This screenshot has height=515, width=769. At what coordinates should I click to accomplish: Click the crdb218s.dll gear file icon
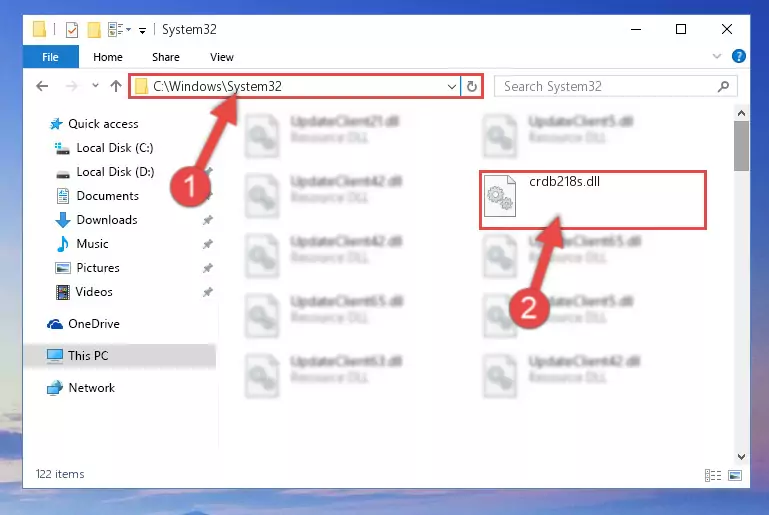[500, 196]
